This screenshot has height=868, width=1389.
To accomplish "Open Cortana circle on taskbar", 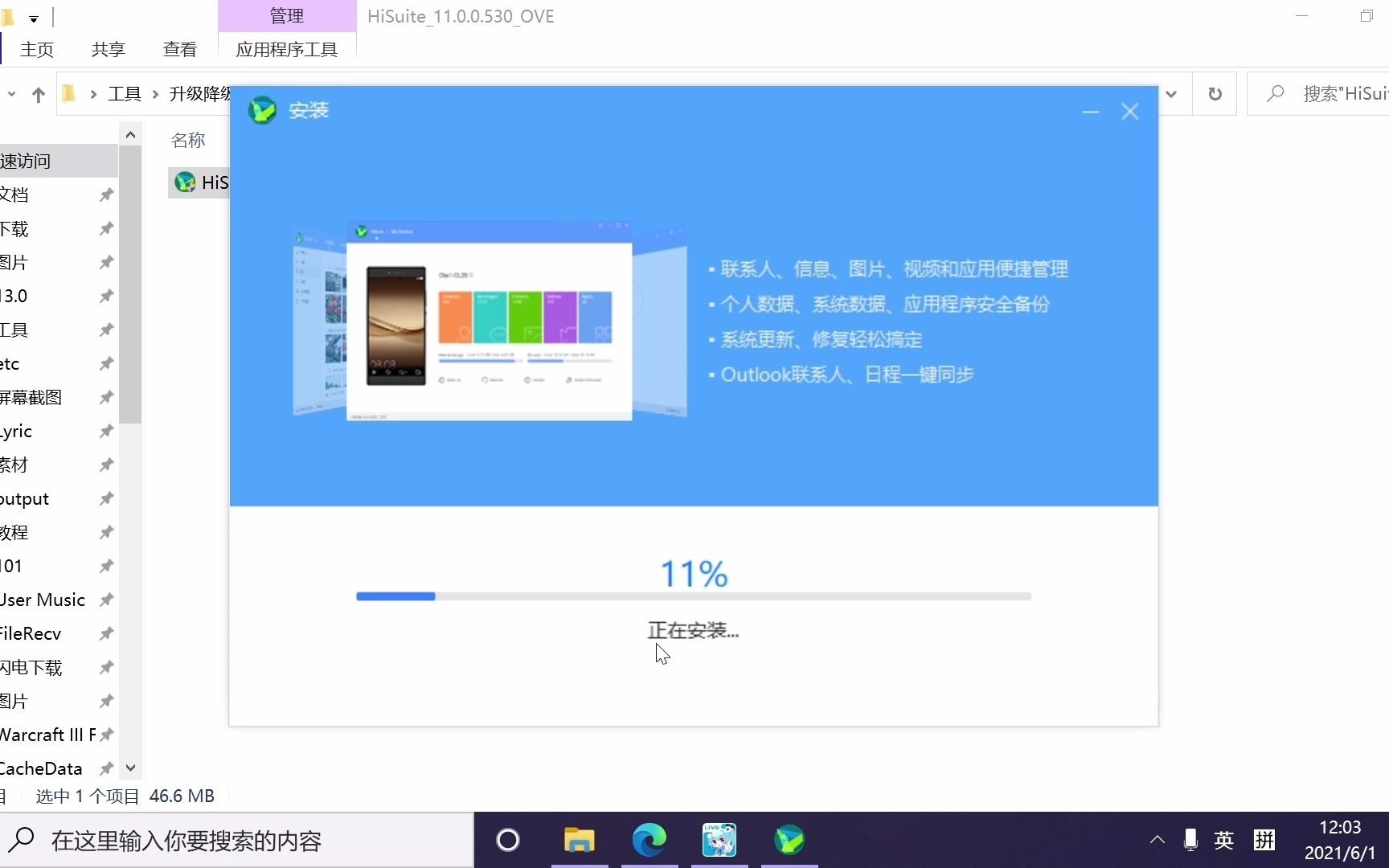I will tap(508, 840).
